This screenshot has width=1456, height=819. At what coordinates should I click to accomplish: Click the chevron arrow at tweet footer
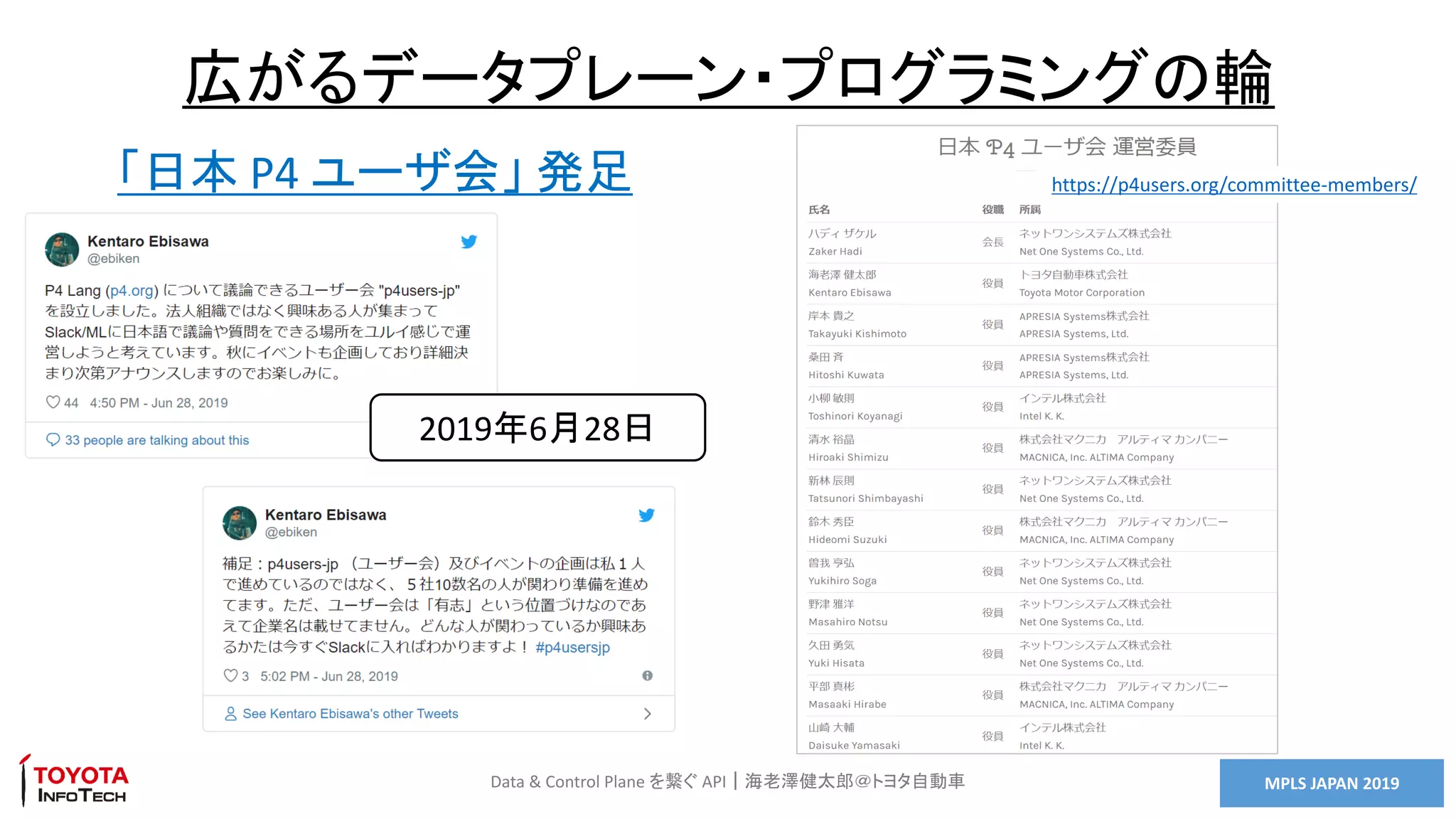point(647,714)
